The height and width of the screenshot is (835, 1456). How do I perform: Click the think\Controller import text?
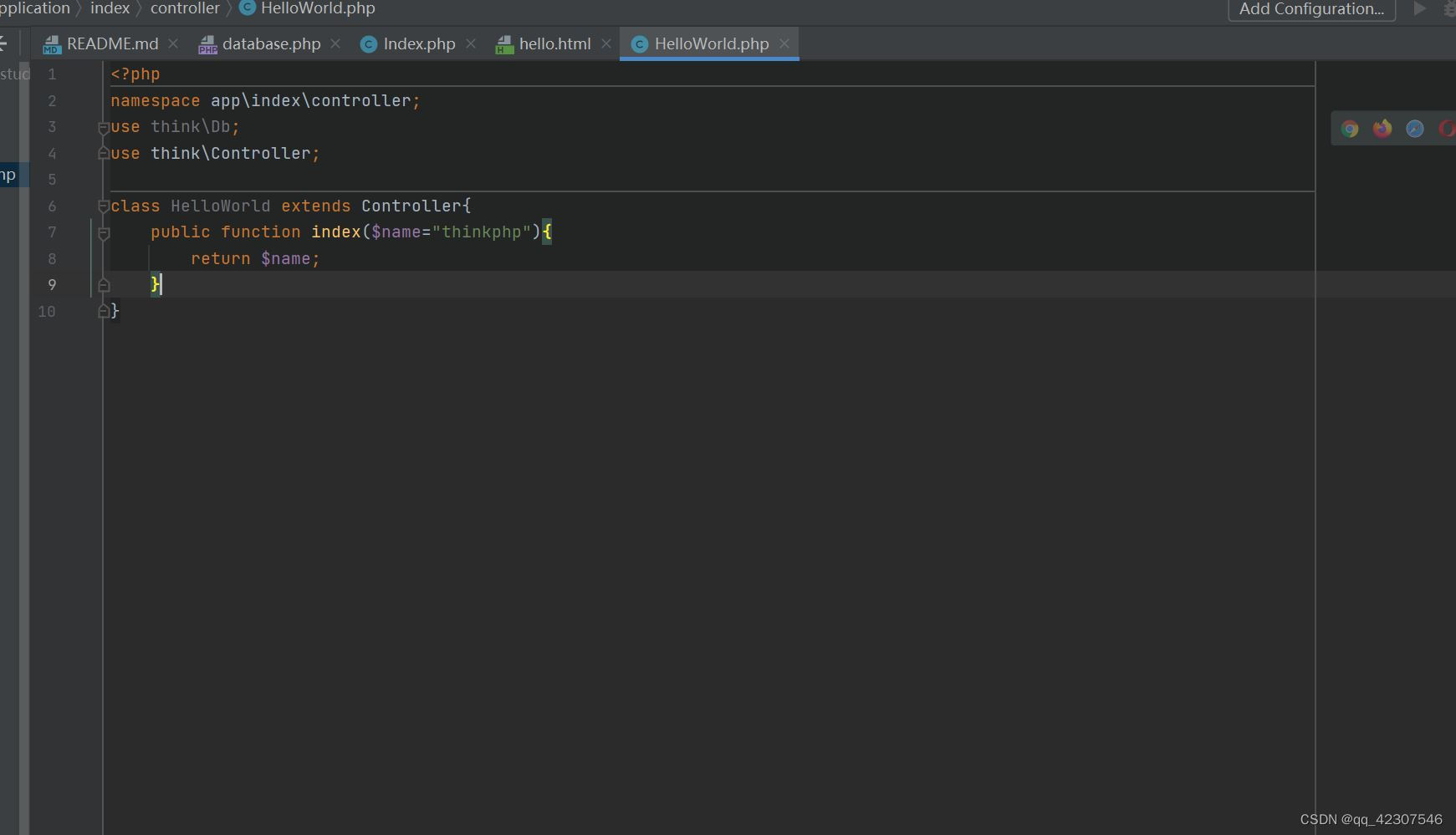click(231, 154)
